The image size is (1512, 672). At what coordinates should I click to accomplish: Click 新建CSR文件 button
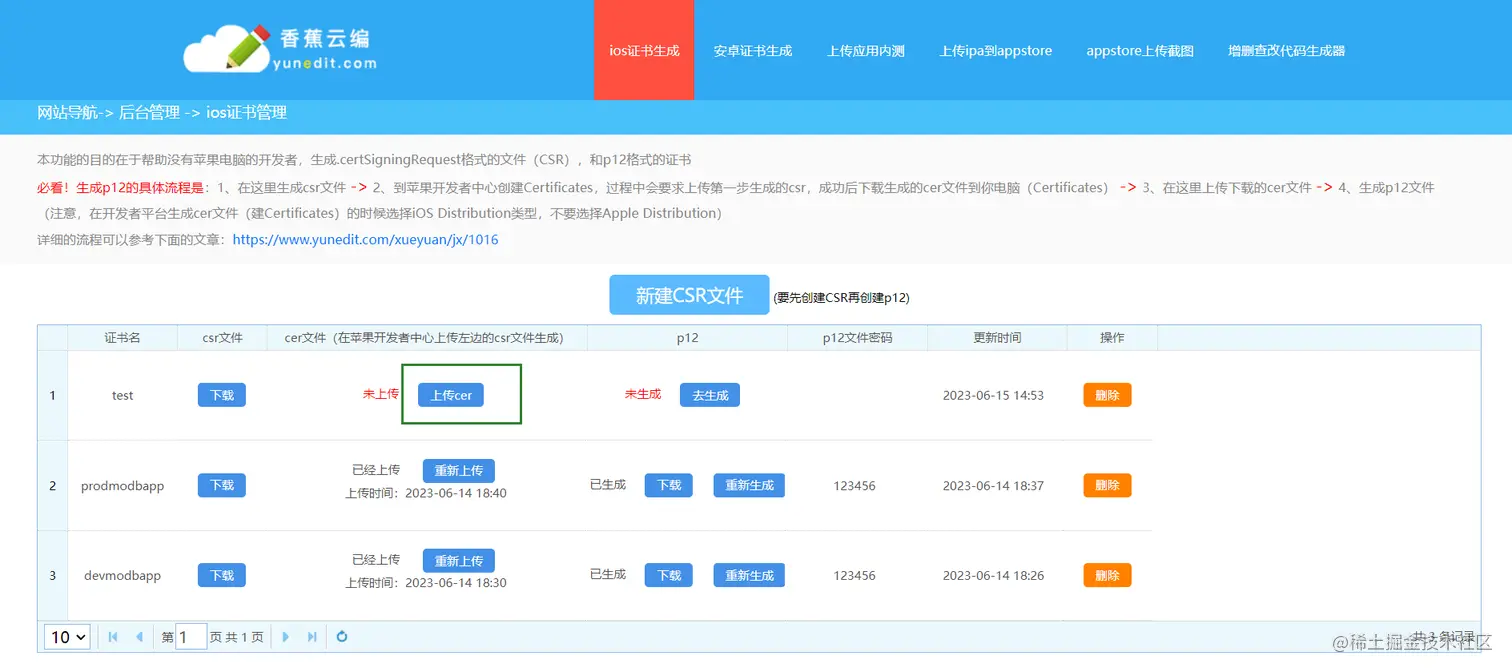689,295
